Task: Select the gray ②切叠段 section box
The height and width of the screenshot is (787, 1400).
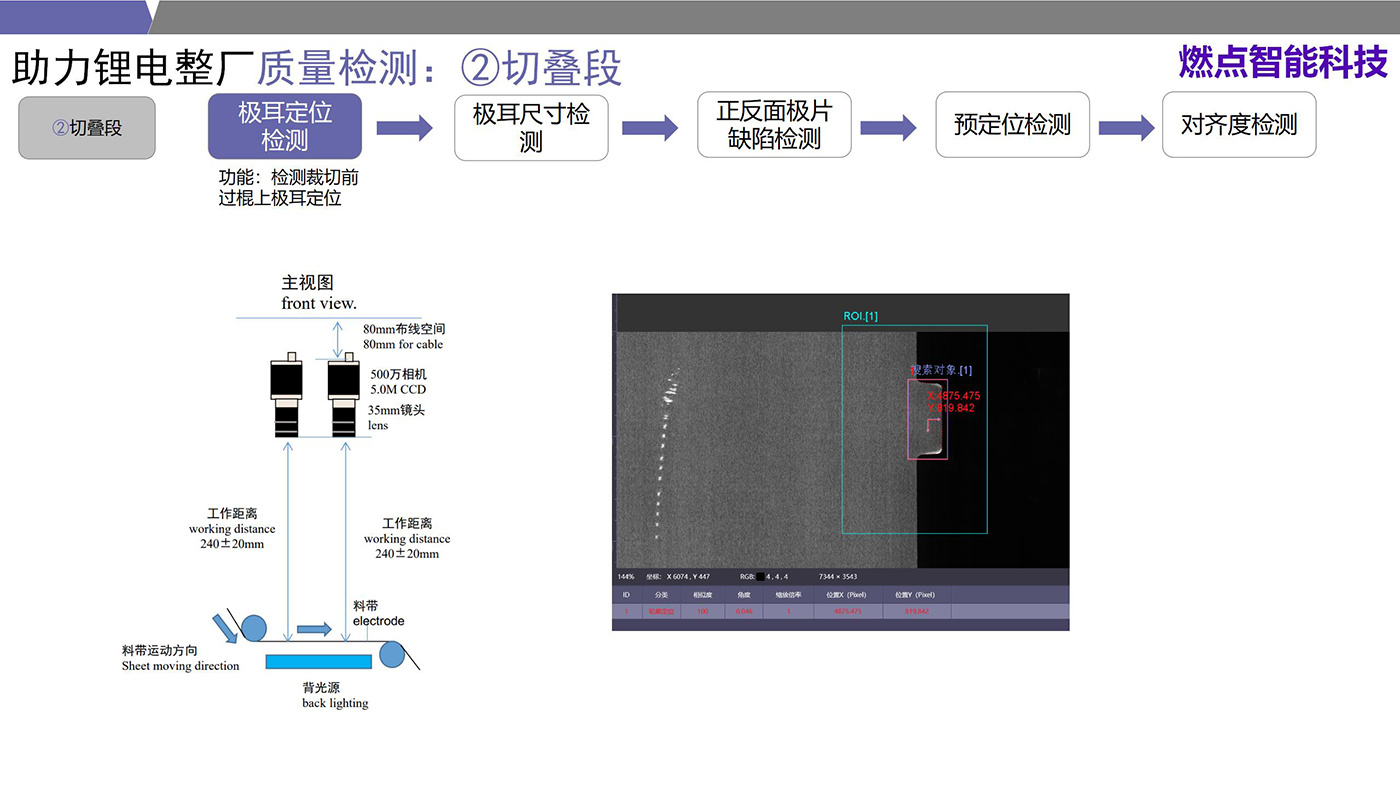Action: 87,128
